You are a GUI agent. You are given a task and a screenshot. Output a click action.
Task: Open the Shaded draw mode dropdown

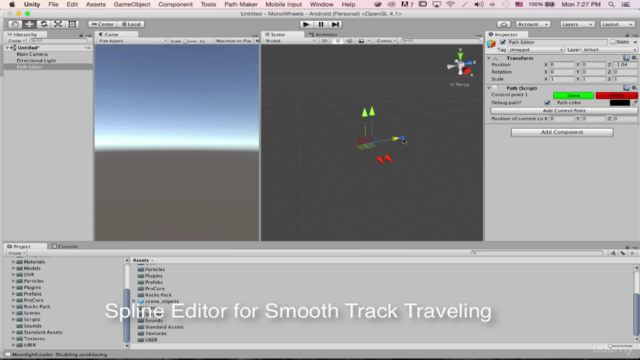[290, 41]
